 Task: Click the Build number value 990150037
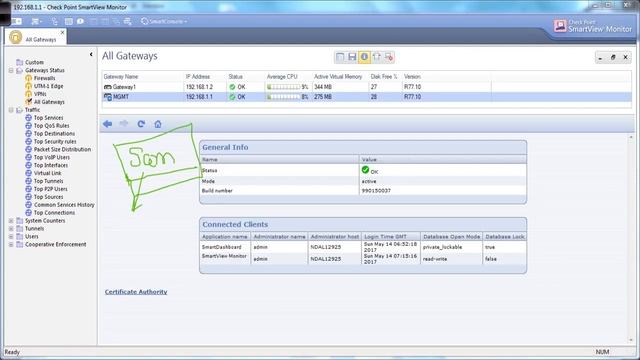(x=376, y=191)
